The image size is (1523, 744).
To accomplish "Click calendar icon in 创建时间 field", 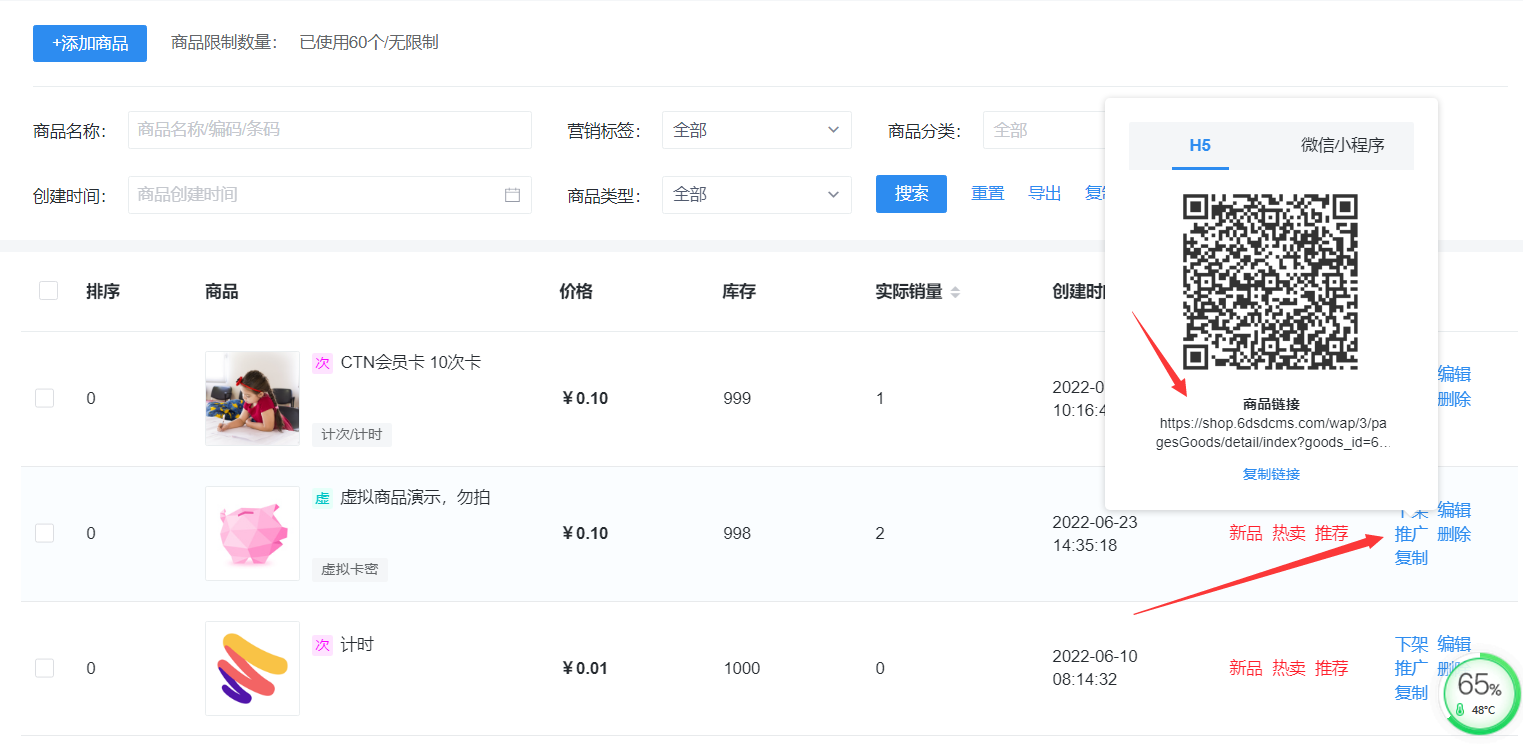I will [x=512, y=195].
